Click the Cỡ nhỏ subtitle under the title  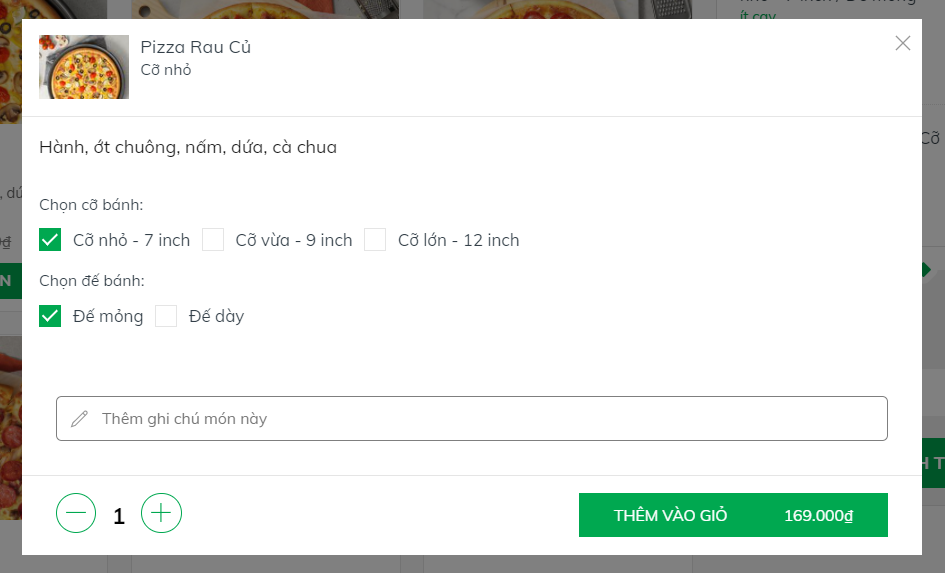pos(166,70)
